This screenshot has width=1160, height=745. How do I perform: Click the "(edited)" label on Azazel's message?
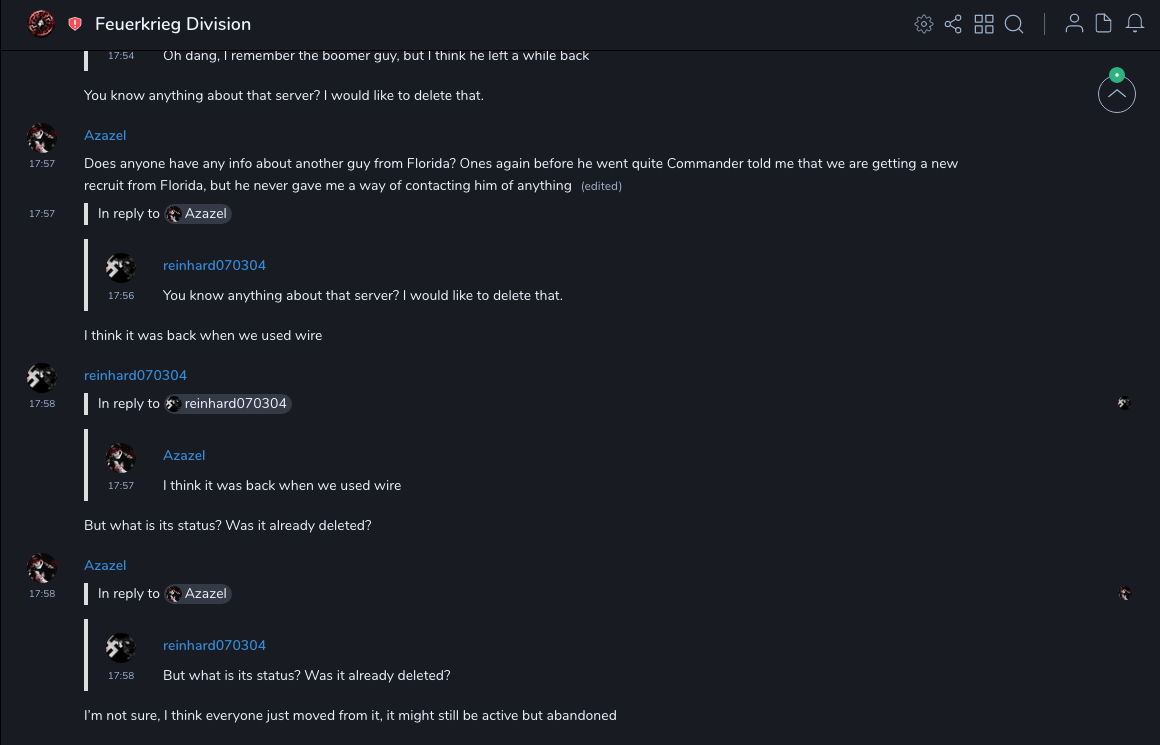(601, 186)
